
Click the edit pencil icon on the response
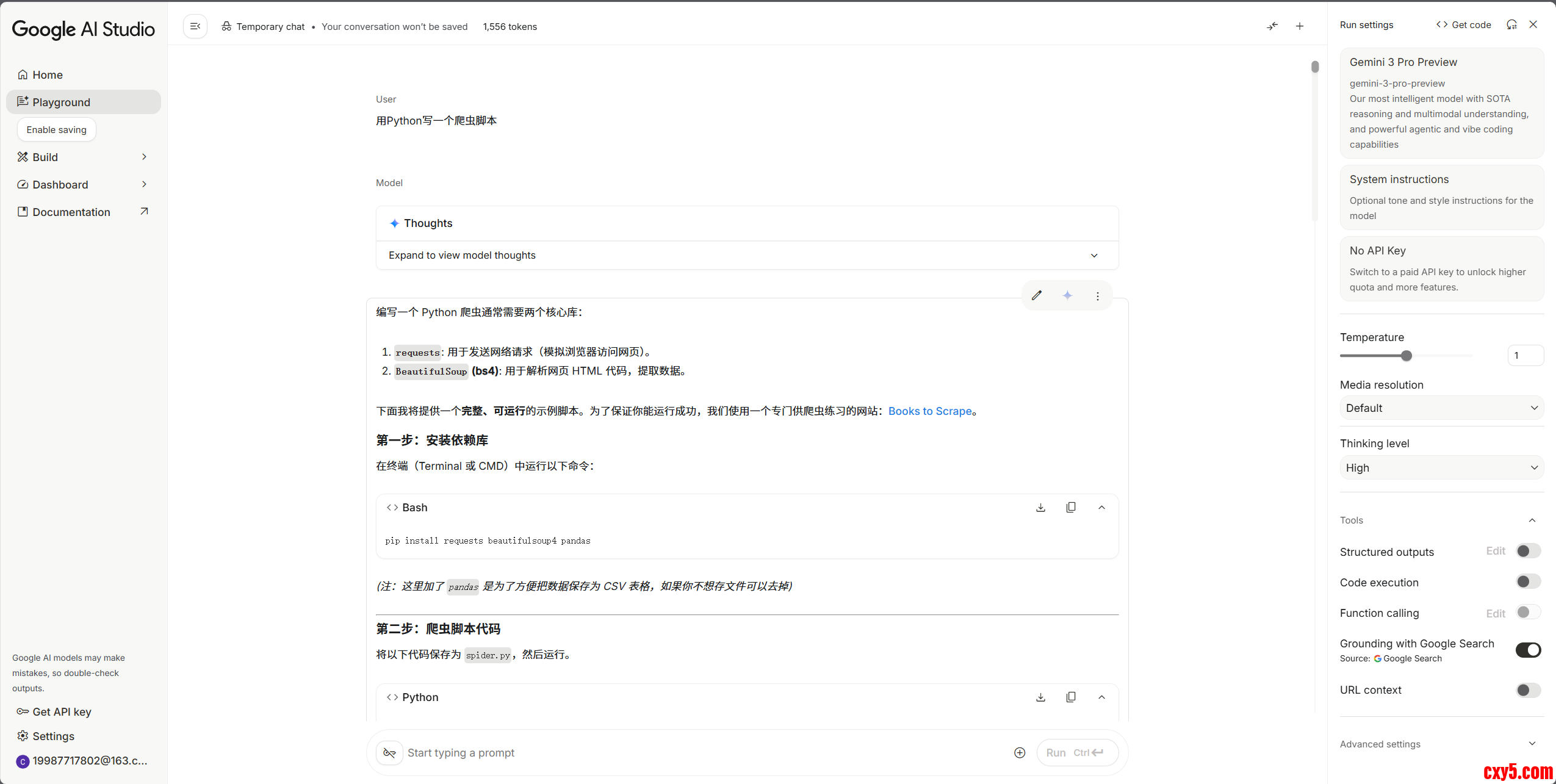[x=1037, y=296]
